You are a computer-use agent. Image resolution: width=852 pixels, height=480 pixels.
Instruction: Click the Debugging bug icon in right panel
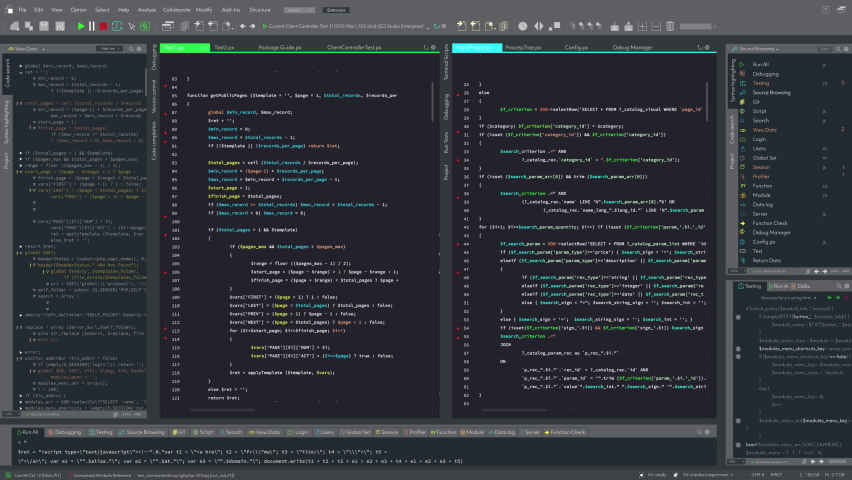(743, 74)
